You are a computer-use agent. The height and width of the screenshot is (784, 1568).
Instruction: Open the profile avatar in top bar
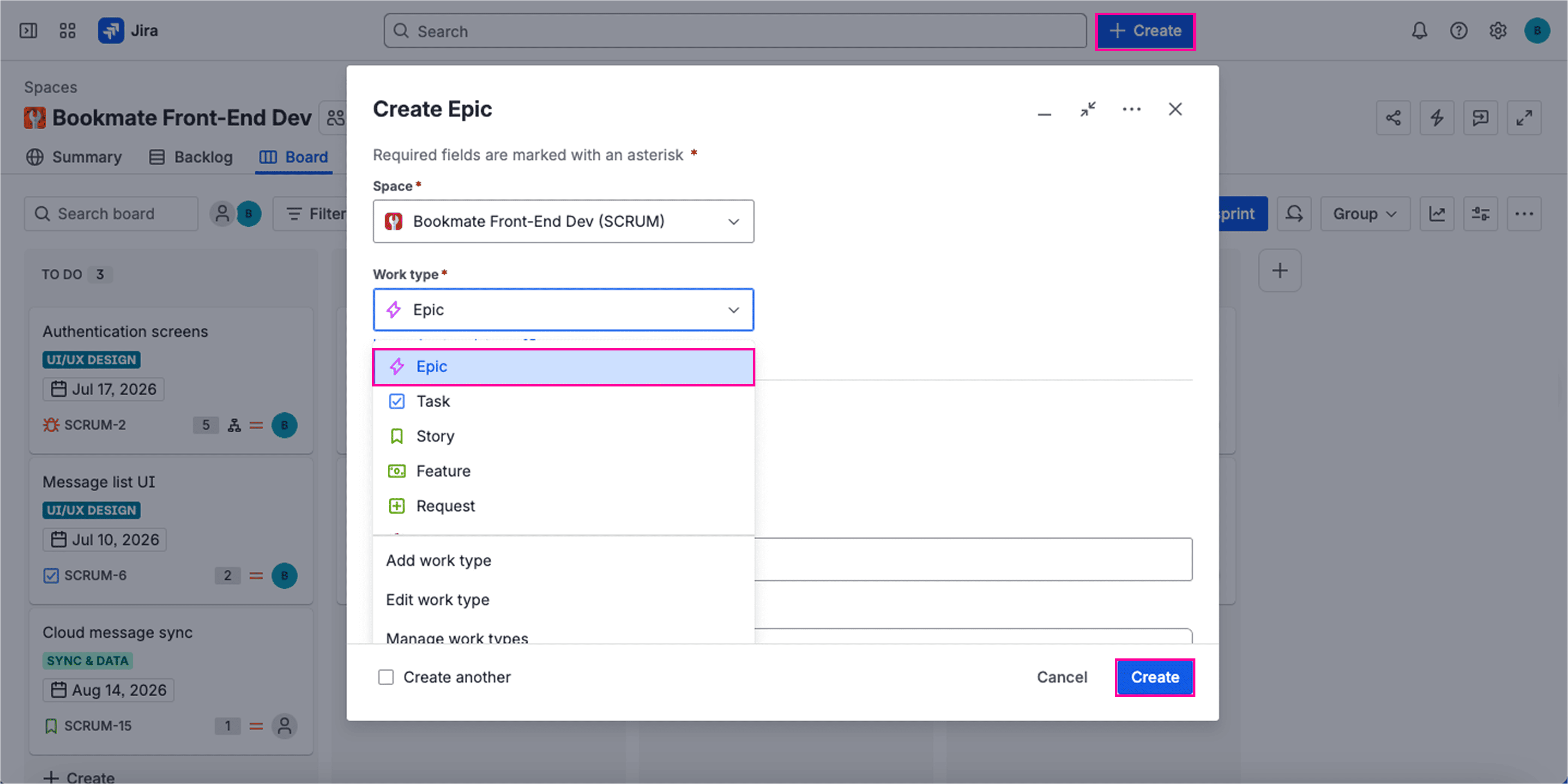(x=1537, y=30)
